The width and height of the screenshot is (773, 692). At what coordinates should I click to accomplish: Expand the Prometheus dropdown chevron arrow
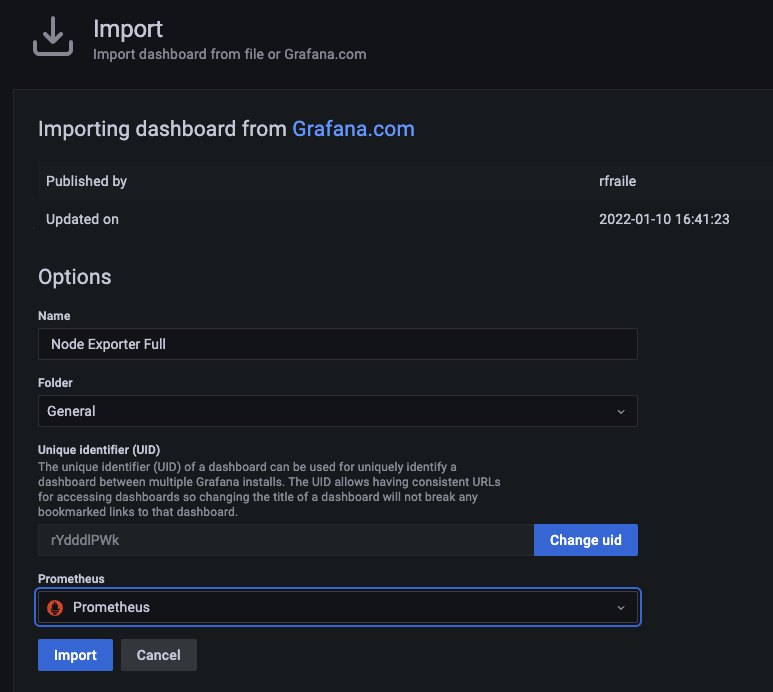[621, 608]
